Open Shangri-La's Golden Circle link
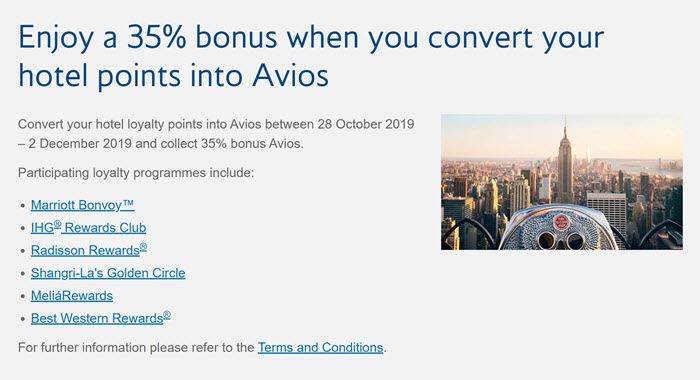Image resolution: width=700 pixels, height=380 pixels. coord(108,273)
